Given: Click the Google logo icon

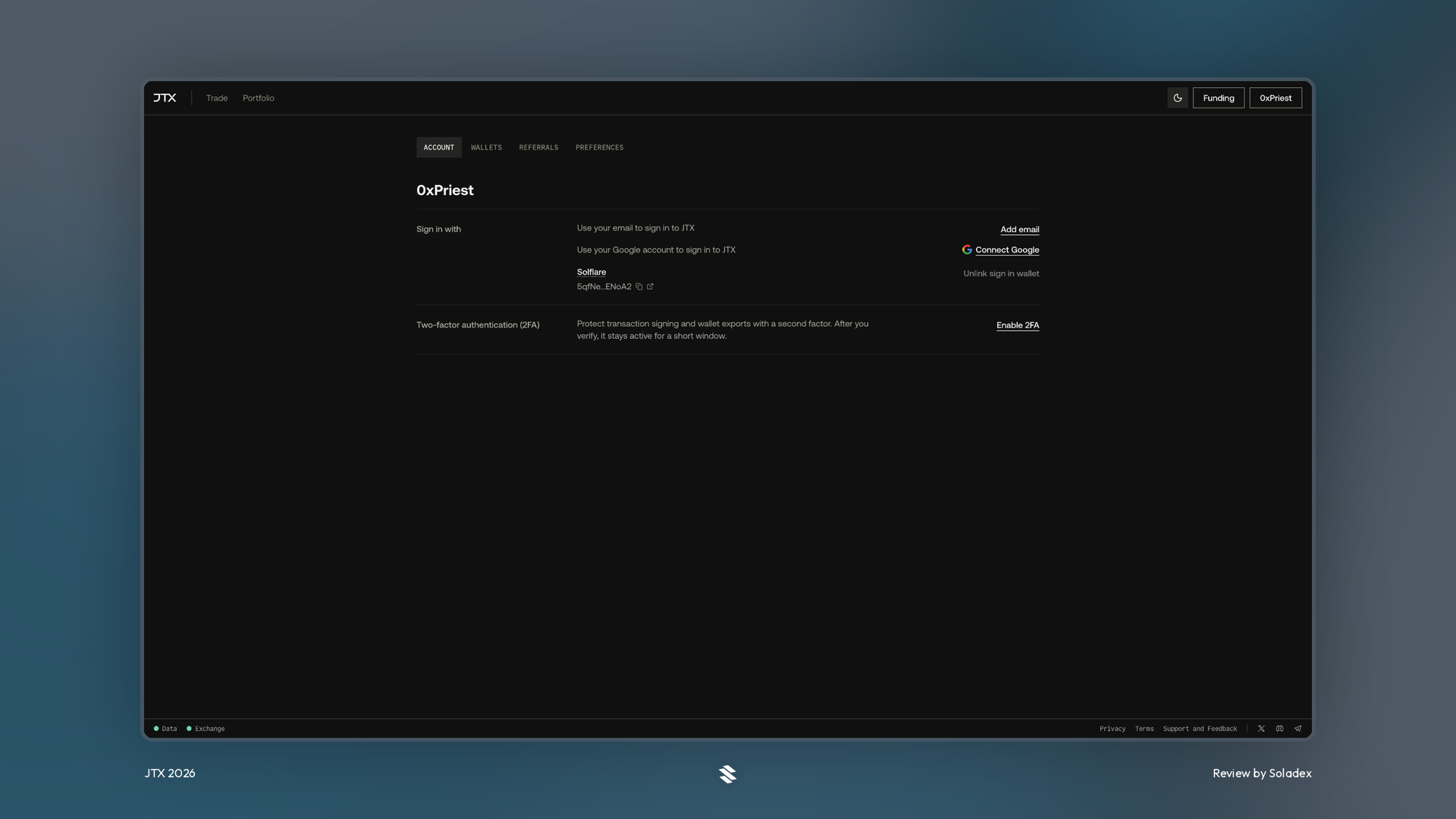Looking at the screenshot, I should [x=967, y=249].
